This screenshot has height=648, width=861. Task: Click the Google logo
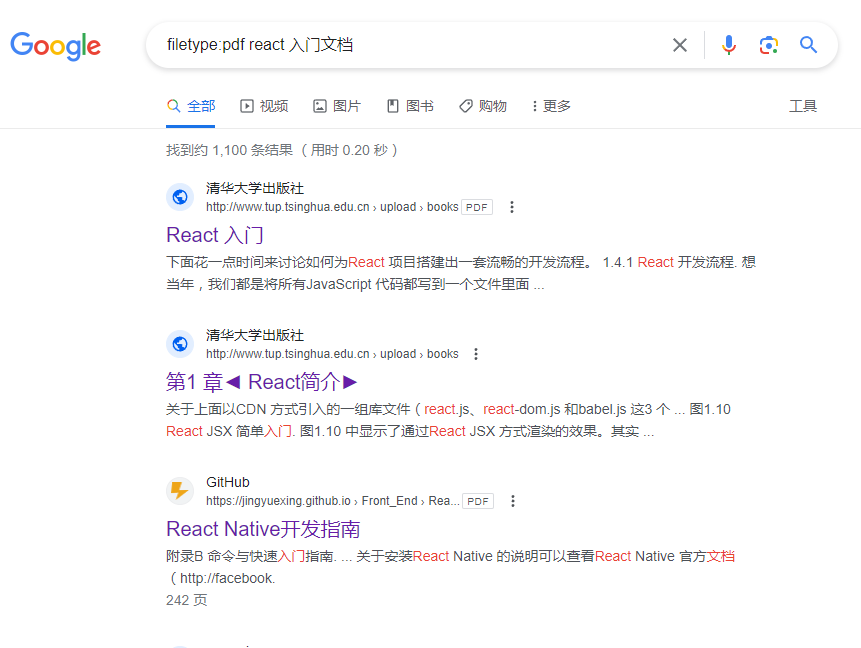[55, 46]
